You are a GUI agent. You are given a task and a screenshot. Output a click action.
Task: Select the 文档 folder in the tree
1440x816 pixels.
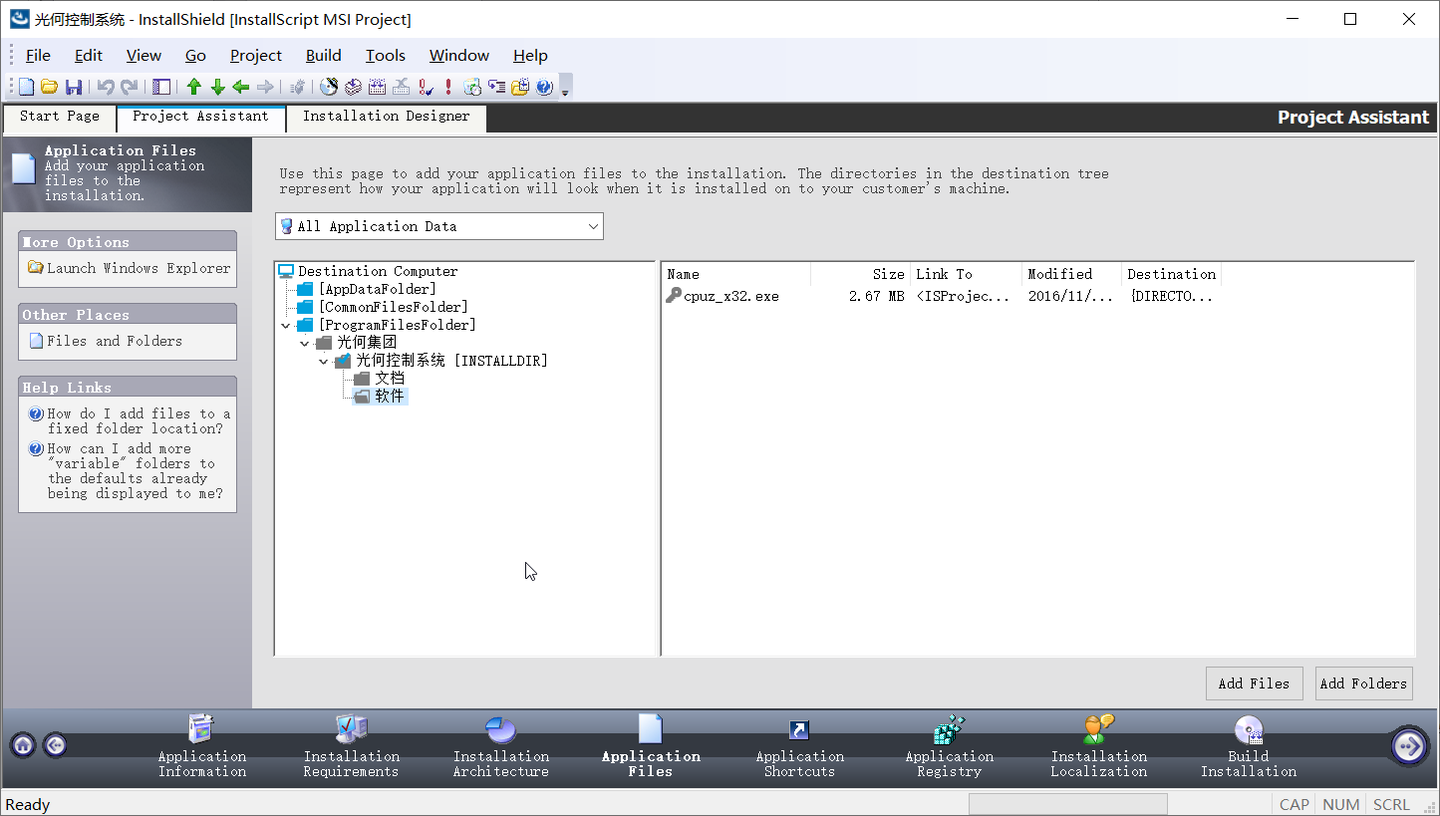(x=390, y=379)
